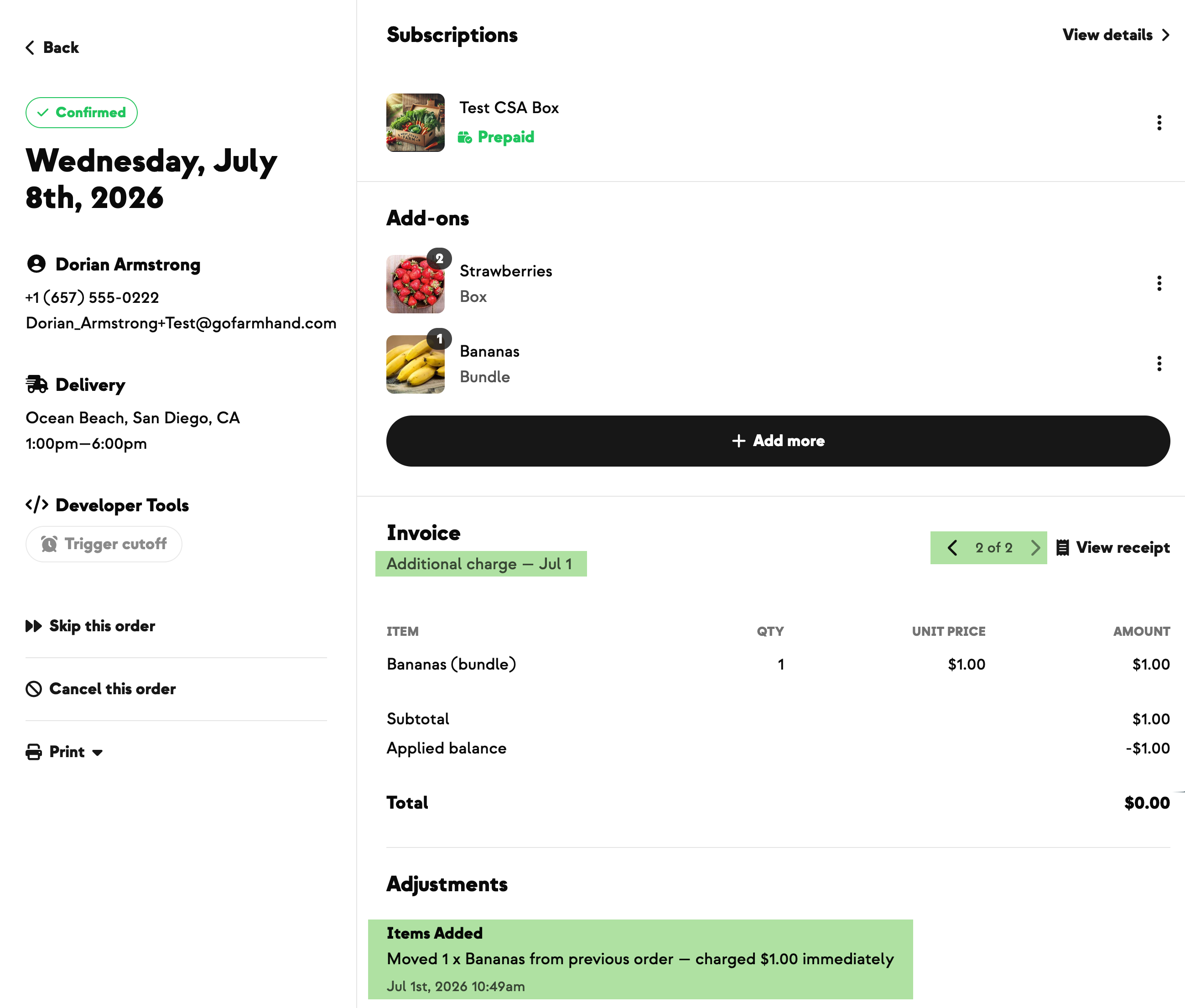
Task: Click the Subtotal $1.00 amount
Action: tap(1151, 719)
